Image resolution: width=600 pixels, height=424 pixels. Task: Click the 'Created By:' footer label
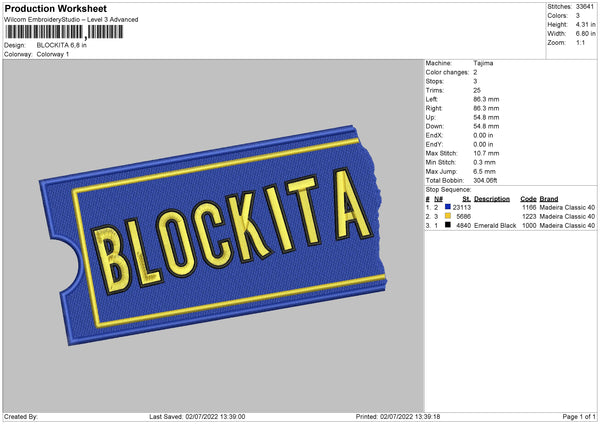click(21, 417)
